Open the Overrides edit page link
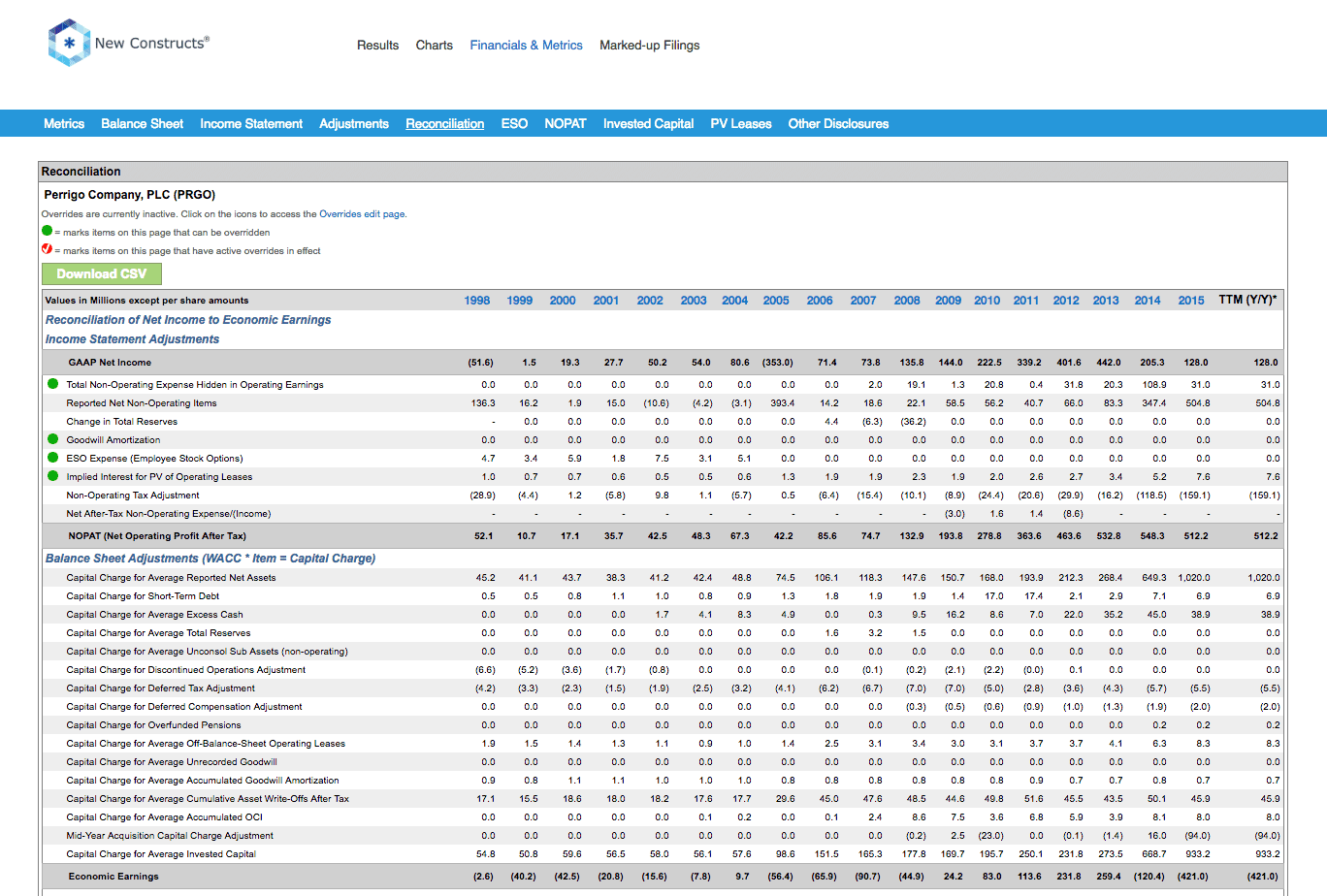 point(363,214)
